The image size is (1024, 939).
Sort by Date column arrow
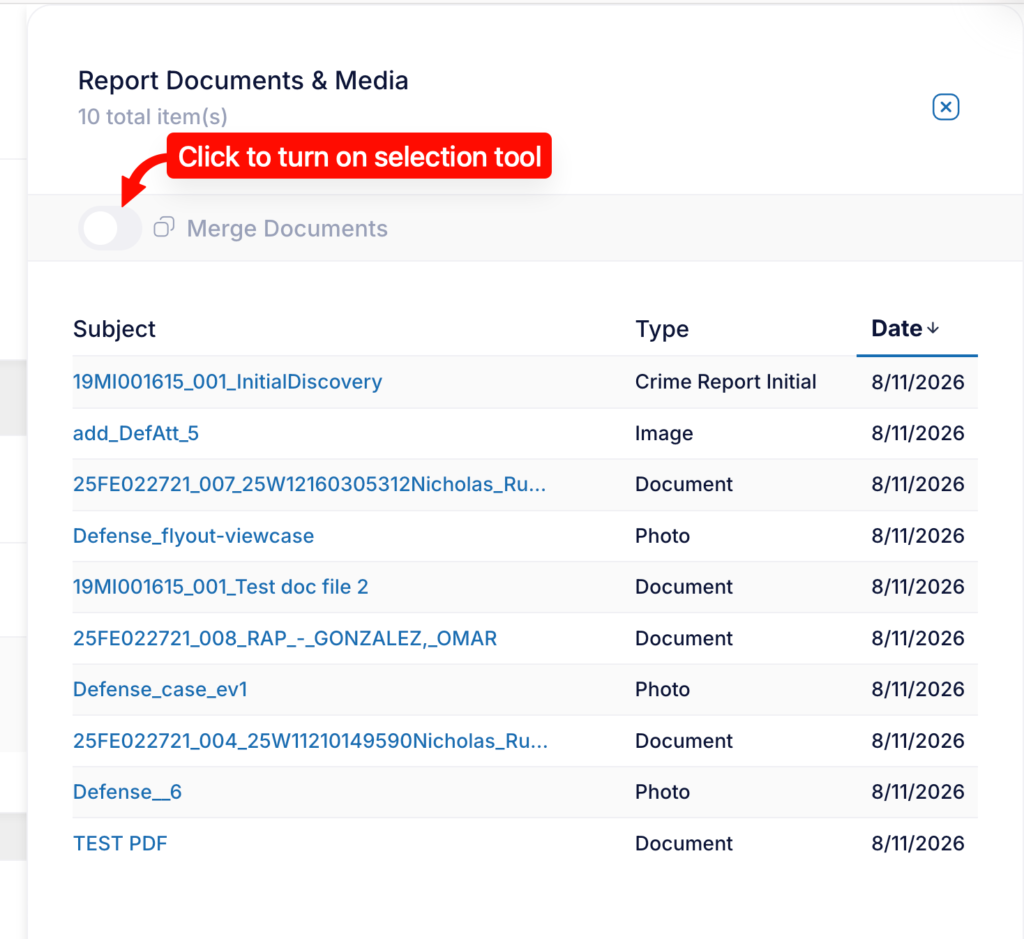(933, 328)
